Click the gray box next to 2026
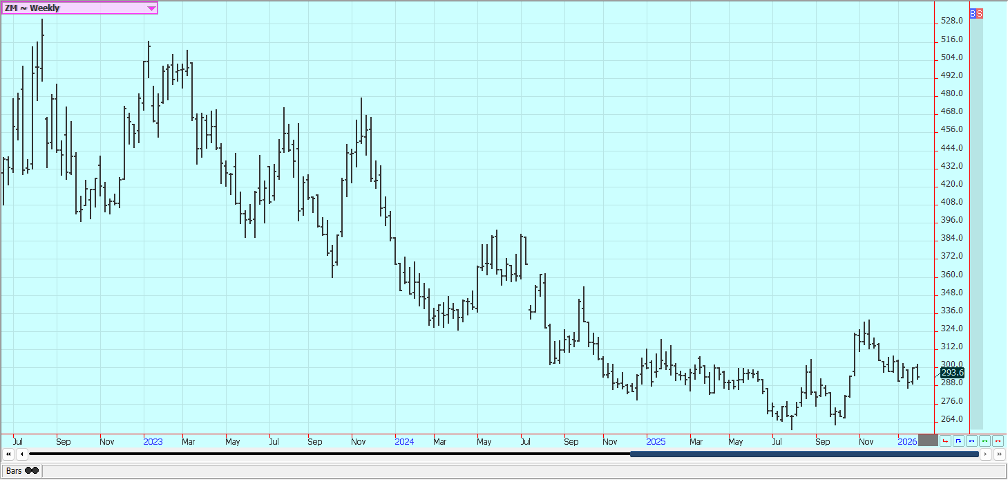1008x480 pixels. click(928, 440)
